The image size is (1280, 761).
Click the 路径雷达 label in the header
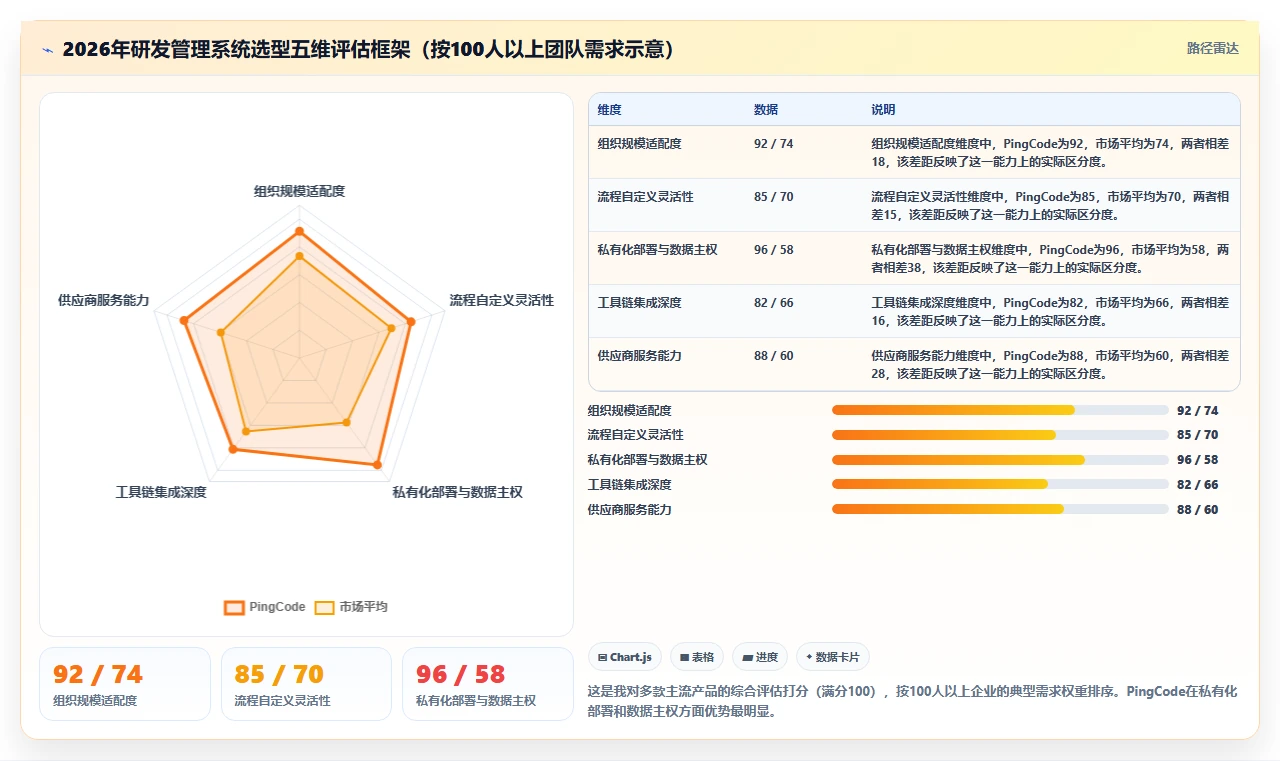[x=1213, y=48]
